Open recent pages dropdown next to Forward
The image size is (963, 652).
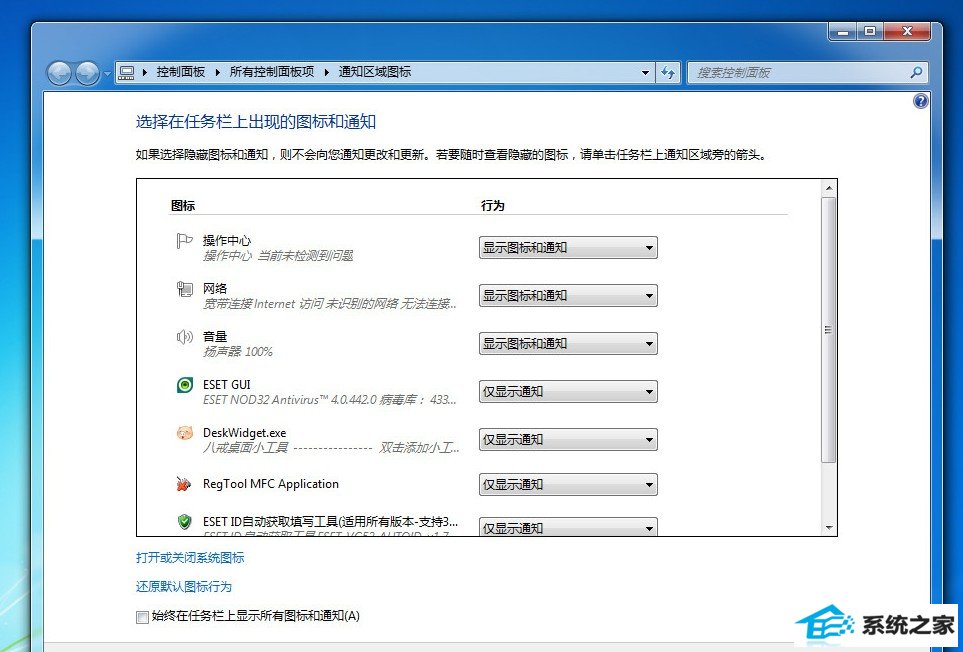pyautogui.click(x=107, y=74)
